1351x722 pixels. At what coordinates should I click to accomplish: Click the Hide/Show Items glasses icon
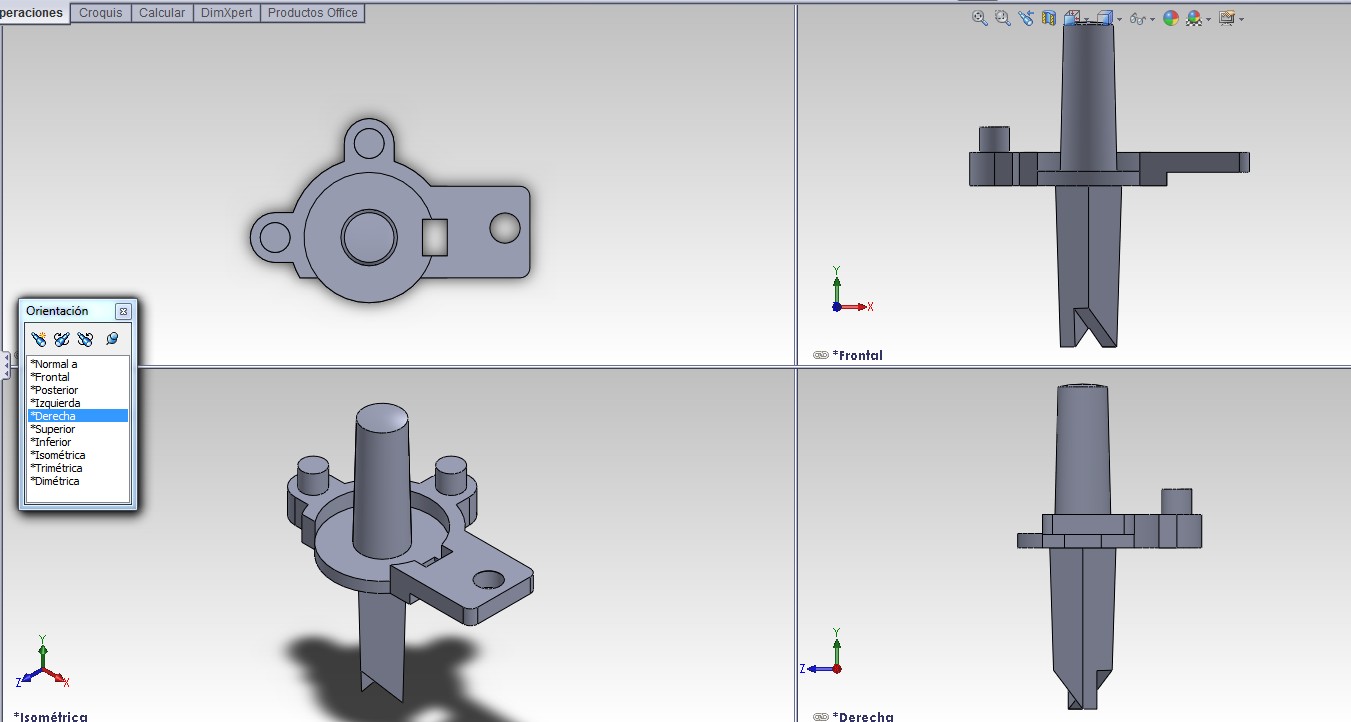point(1136,18)
